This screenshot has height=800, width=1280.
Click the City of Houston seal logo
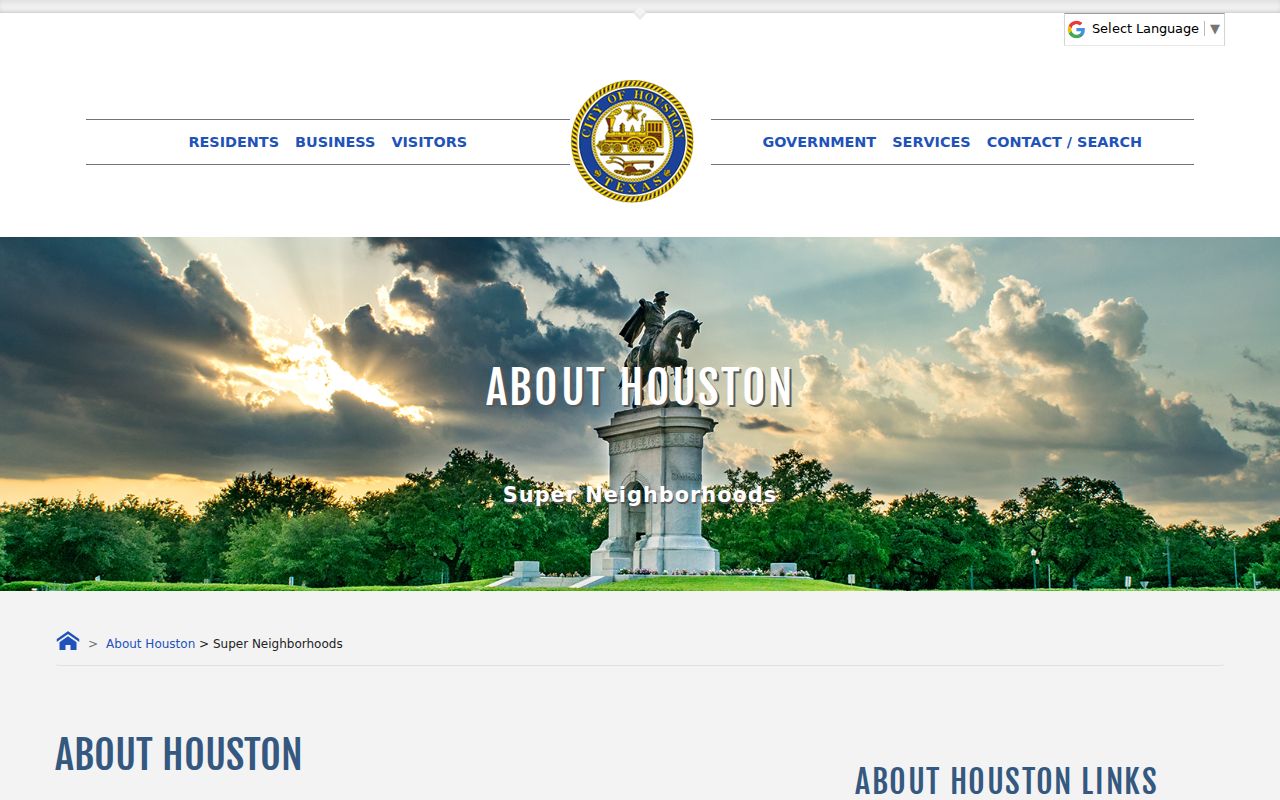tap(632, 141)
